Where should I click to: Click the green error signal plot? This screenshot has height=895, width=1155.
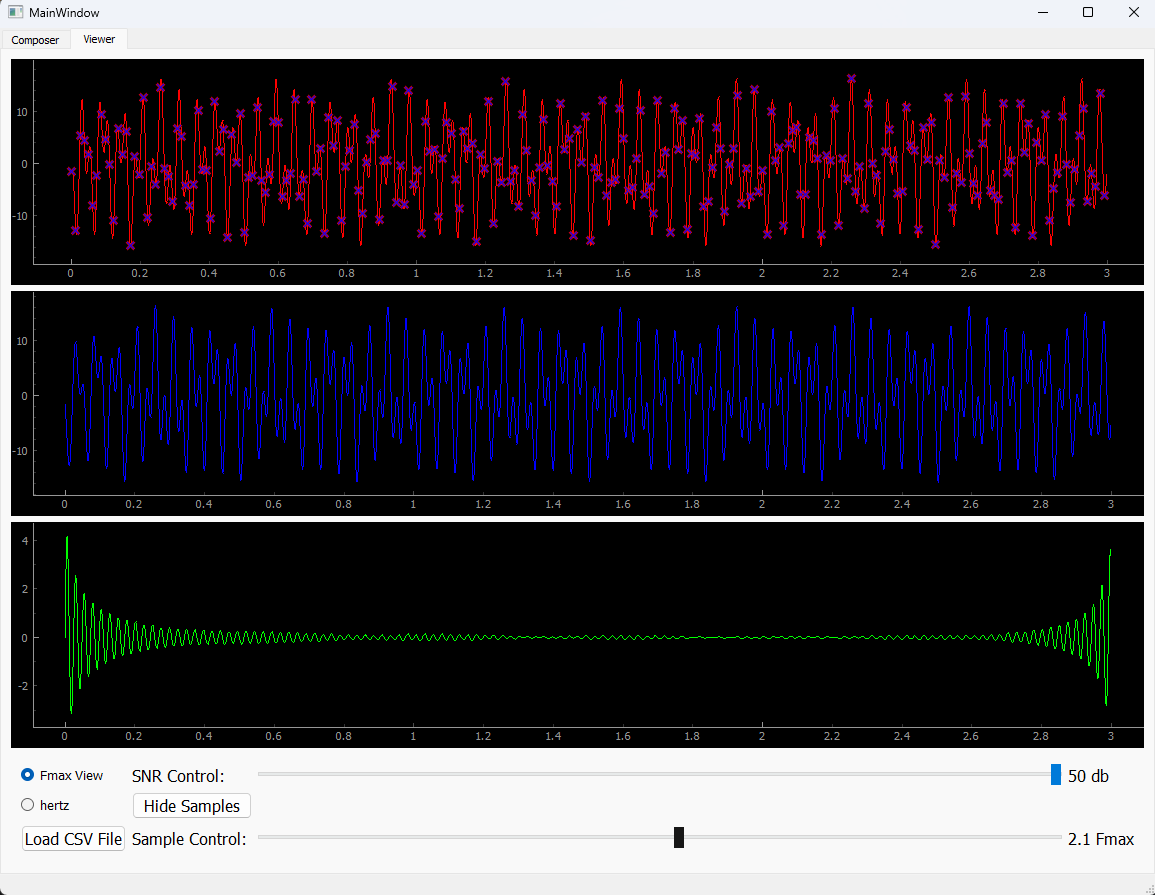point(578,635)
